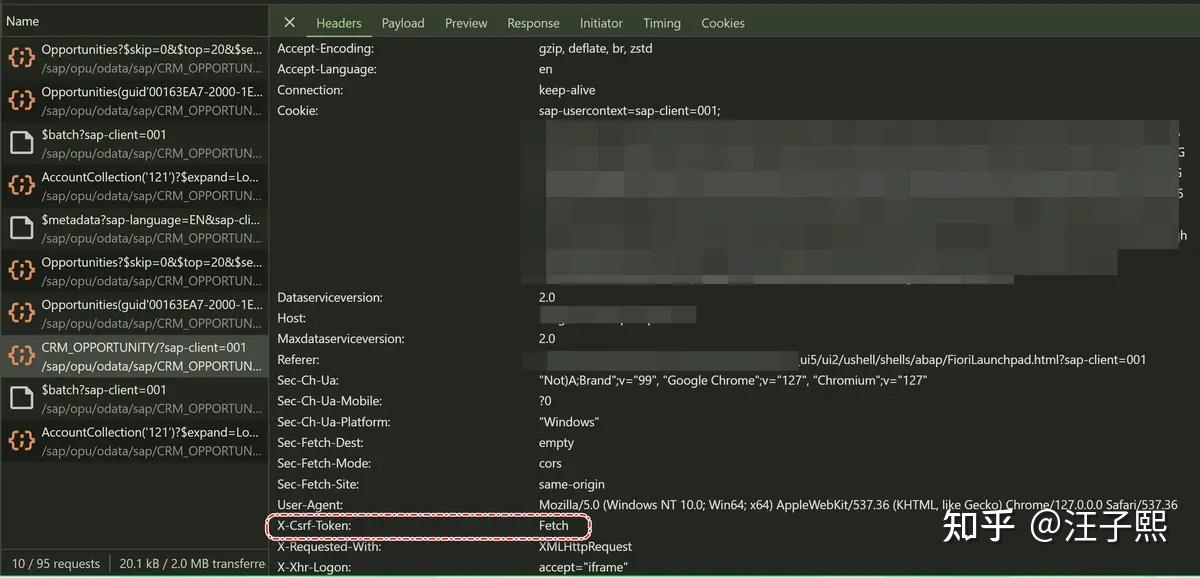
Task: Switch to the Headers tab
Action: click(339, 23)
